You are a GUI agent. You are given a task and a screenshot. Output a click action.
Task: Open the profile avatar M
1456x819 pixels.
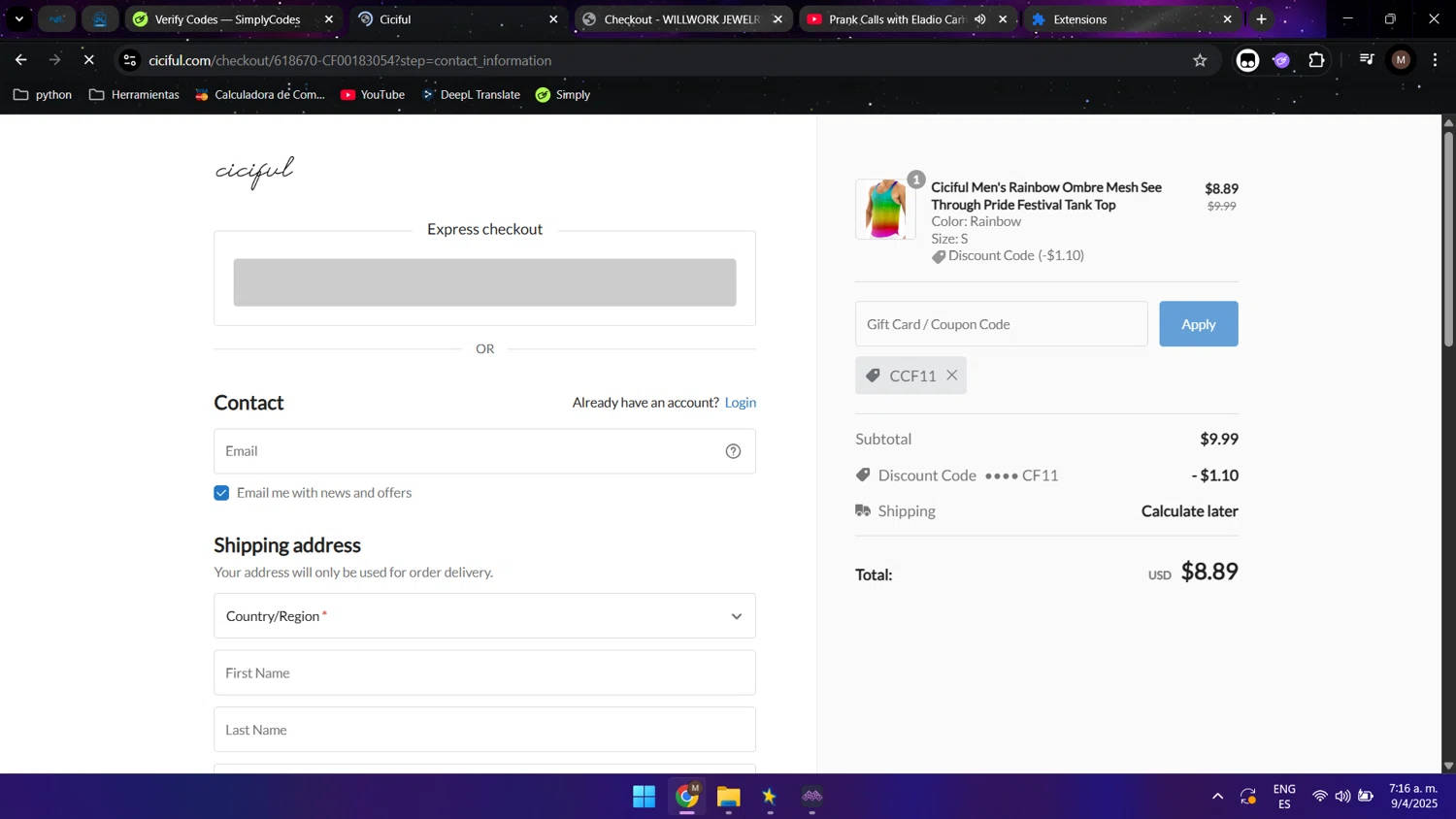click(1401, 60)
